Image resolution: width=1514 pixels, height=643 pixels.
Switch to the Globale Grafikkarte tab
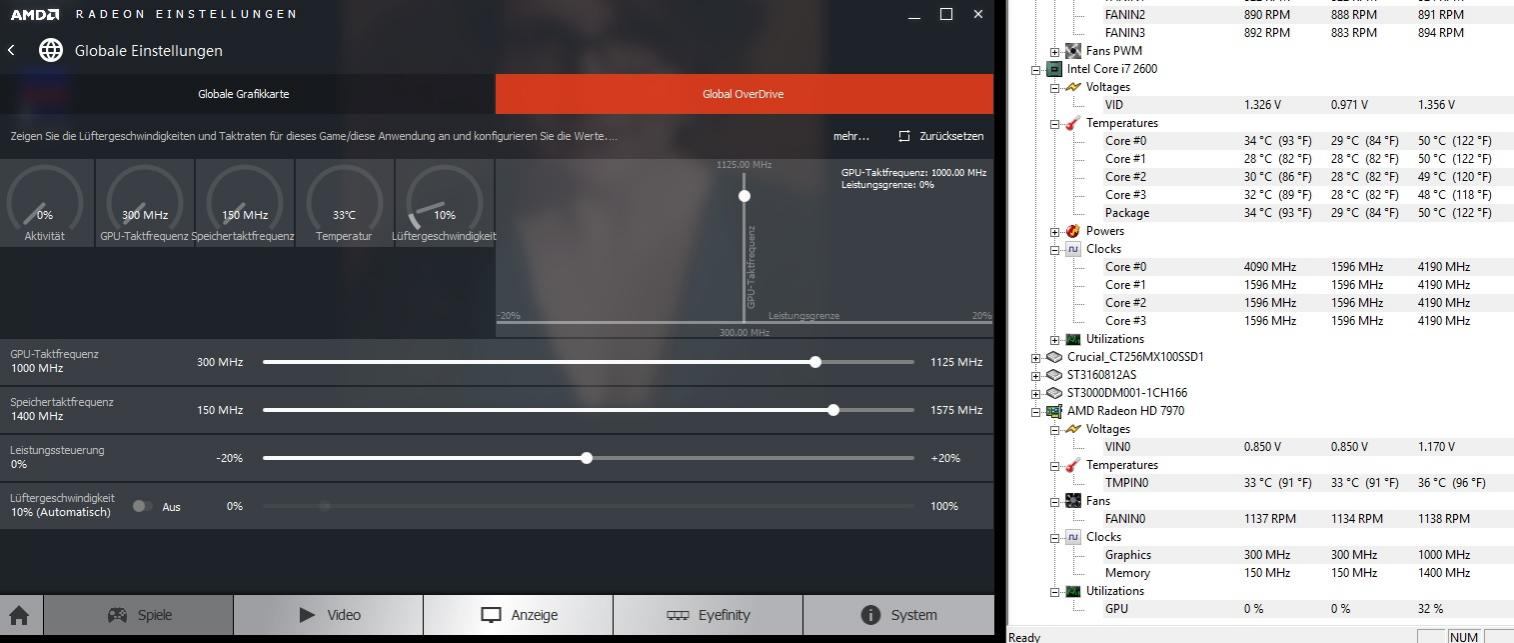247,94
